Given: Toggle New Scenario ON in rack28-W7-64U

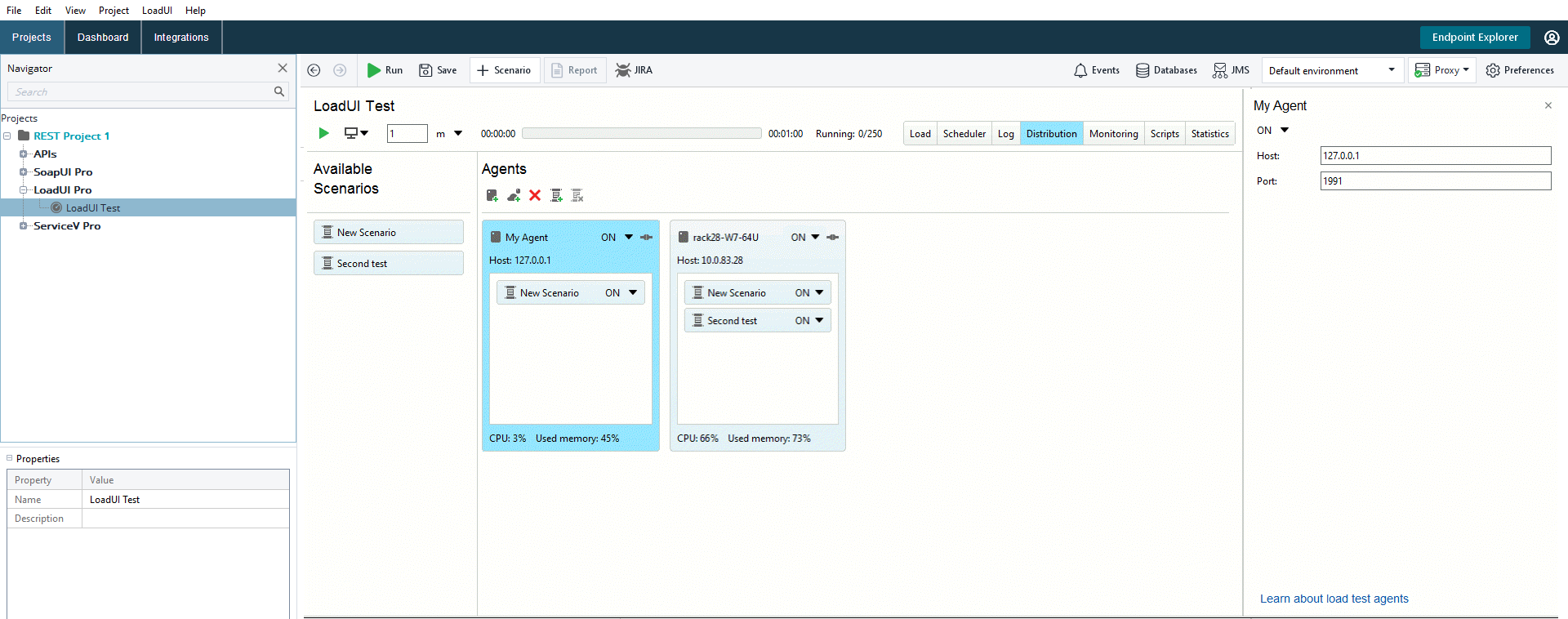Looking at the screenshot, I should point(809,292).
